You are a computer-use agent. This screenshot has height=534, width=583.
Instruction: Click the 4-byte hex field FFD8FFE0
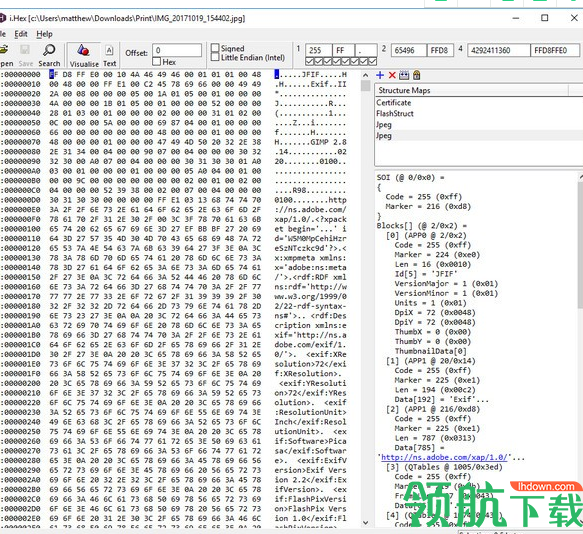coord(555,50)
